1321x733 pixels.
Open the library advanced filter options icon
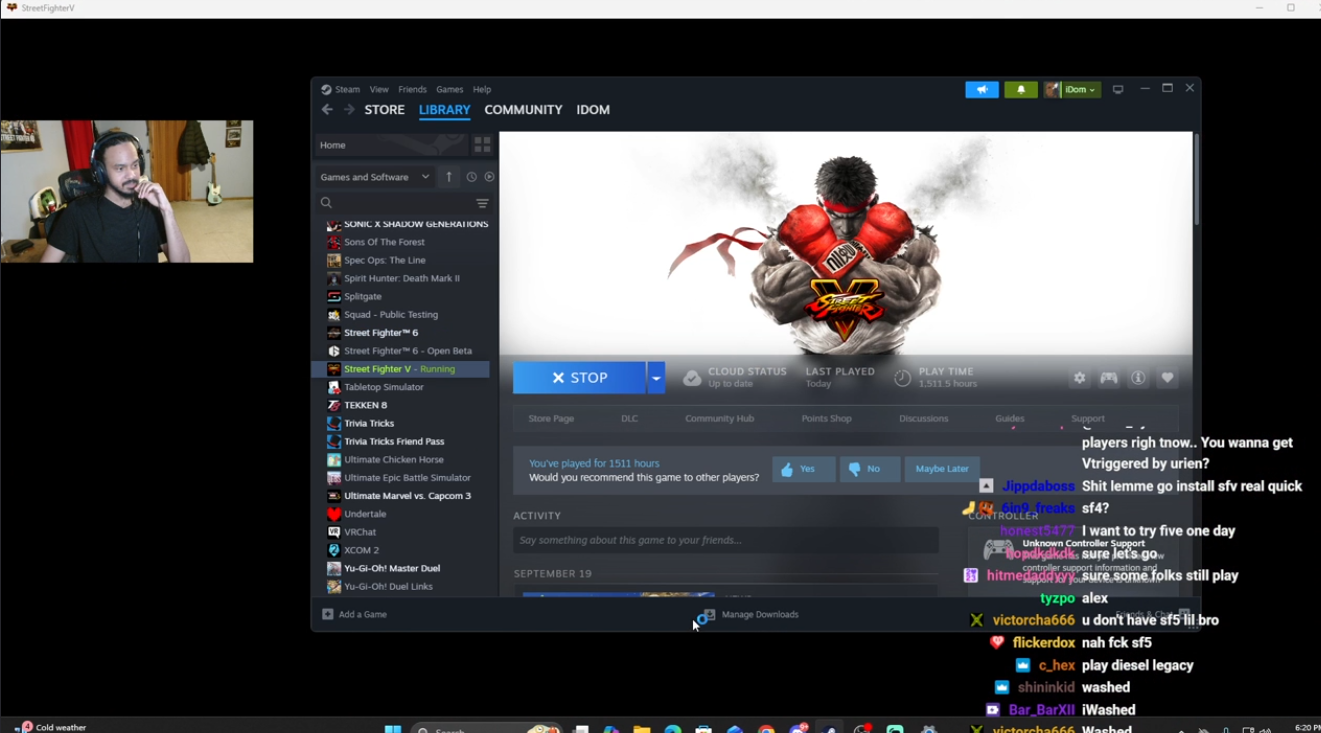[482, 203]
